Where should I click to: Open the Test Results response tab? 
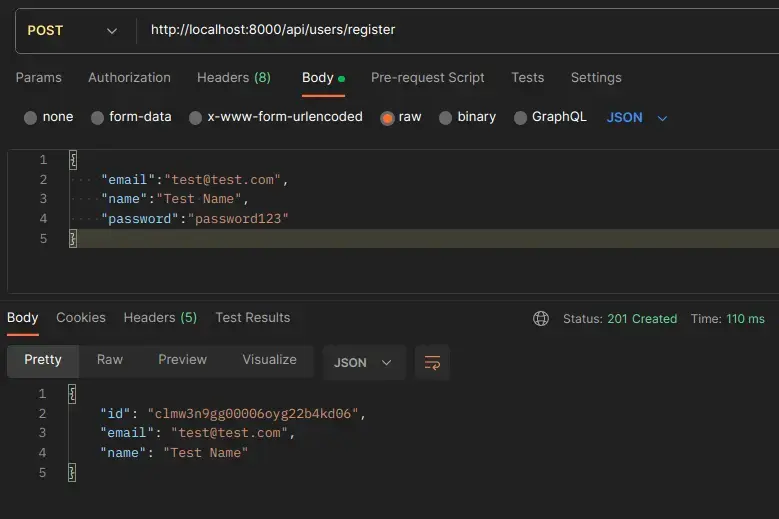pyautogui.click(x=252, y=318)
